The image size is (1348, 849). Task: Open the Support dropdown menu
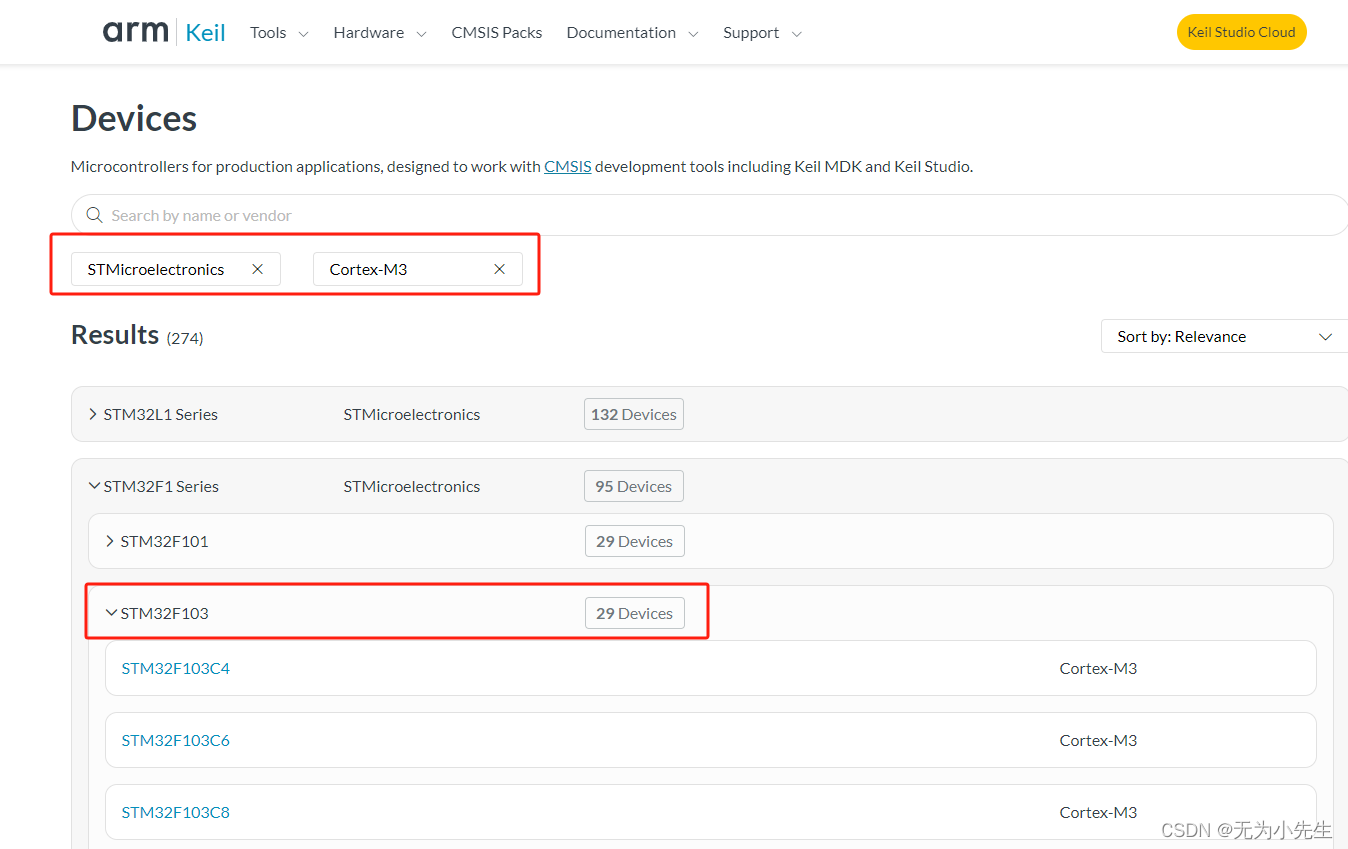(x=762, y=33)
